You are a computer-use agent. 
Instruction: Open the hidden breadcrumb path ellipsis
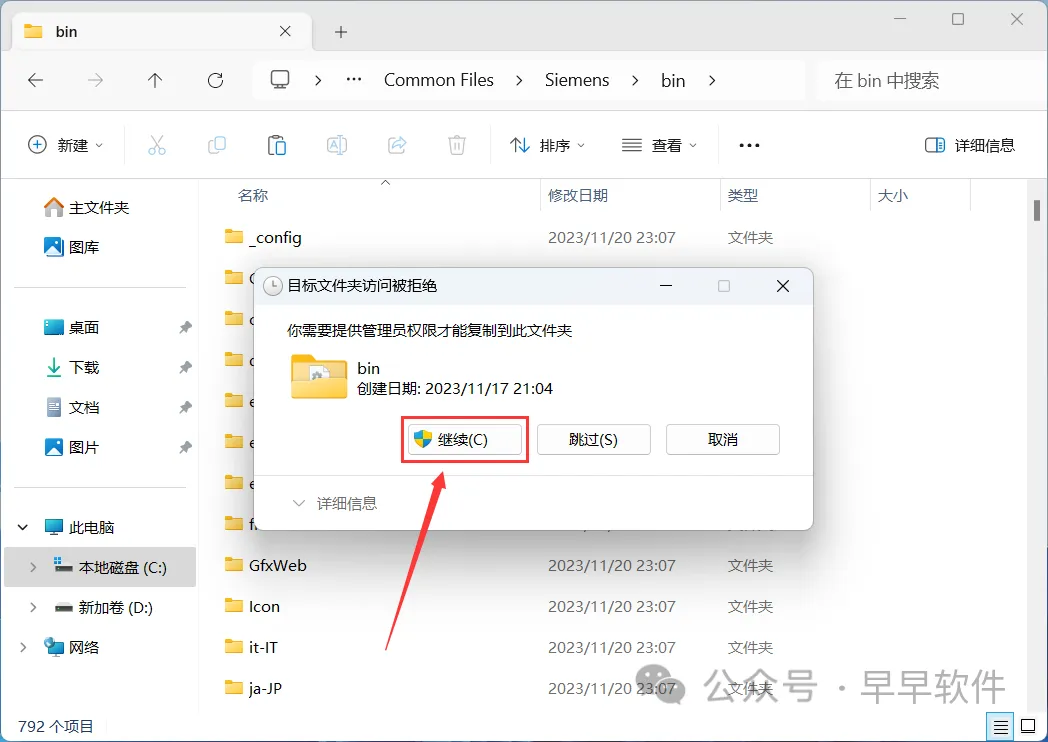(354, 80)
